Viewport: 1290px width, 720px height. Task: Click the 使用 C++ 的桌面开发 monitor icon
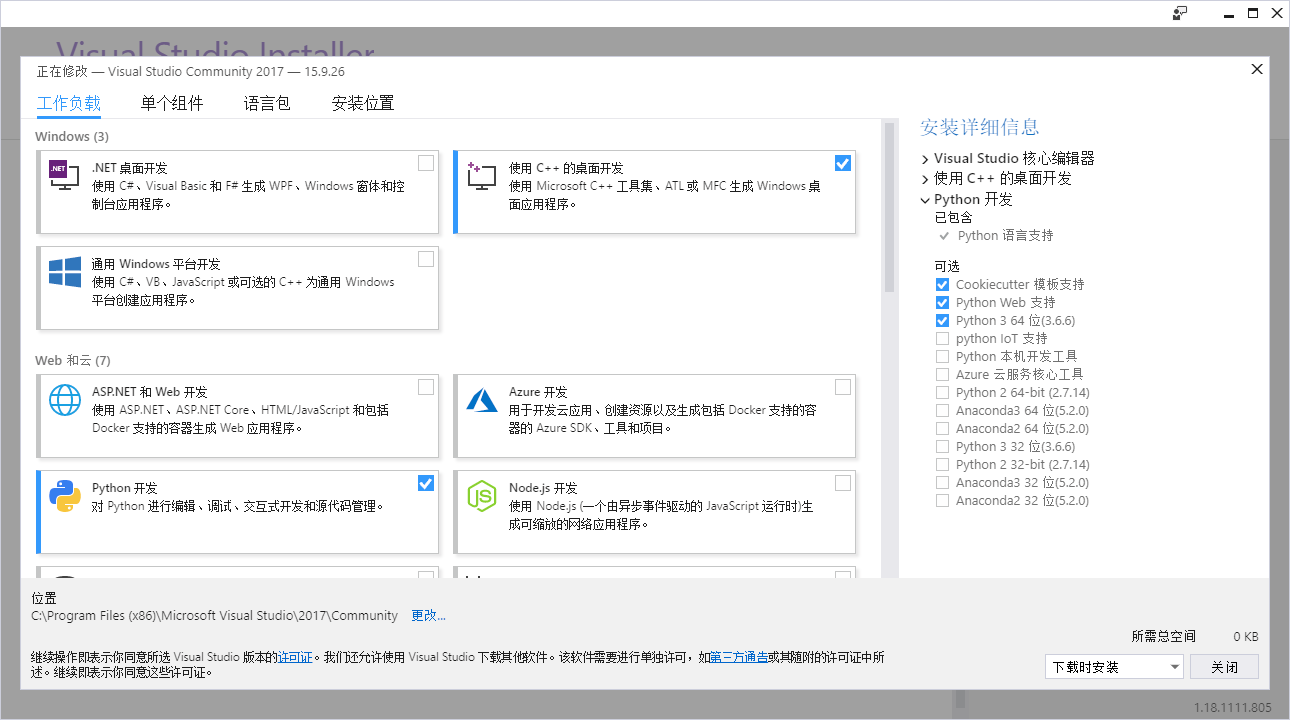(481, 174)
